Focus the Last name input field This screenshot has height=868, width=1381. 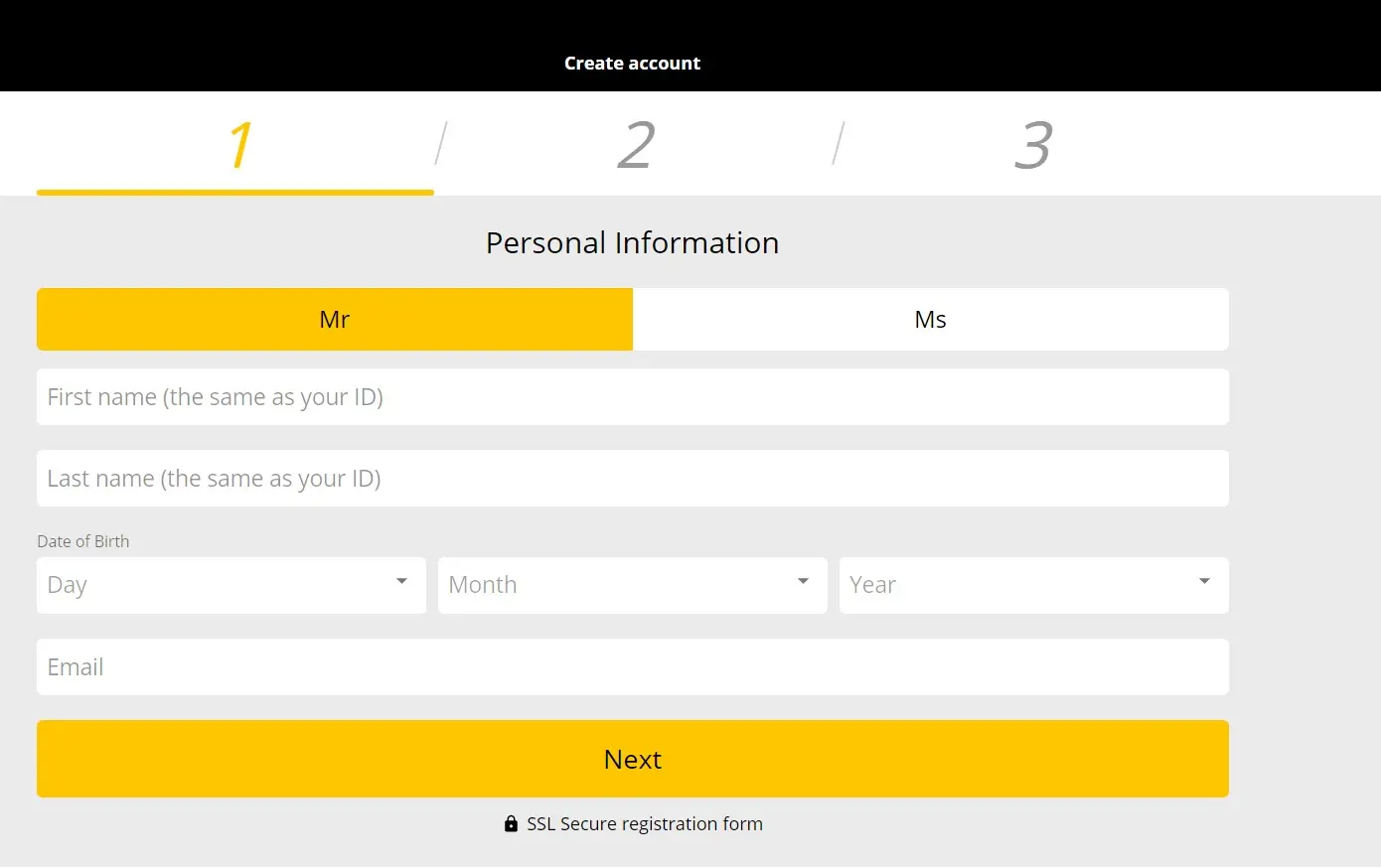[x=632, y=479]
